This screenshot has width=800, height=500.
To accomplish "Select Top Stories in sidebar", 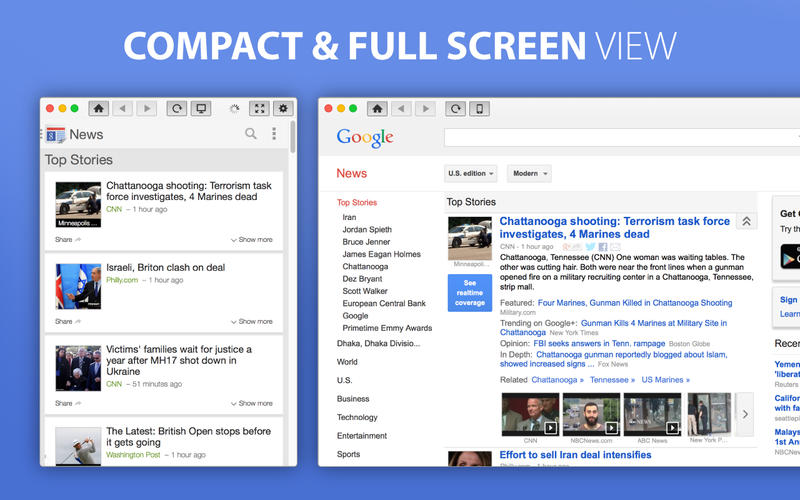I will 357,203.
